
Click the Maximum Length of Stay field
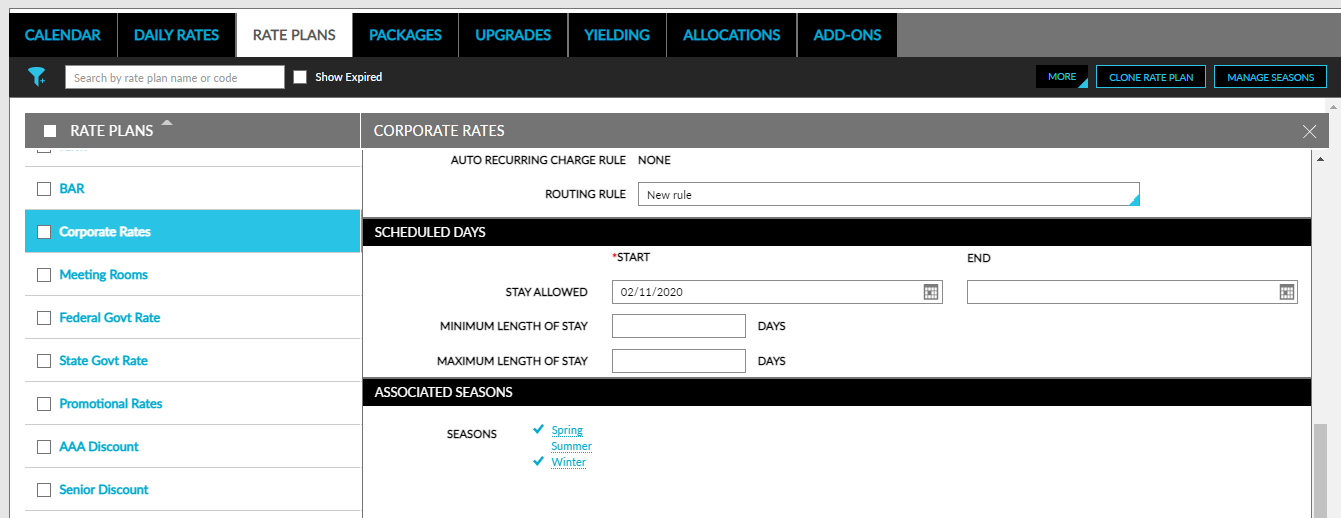coord(679,361)
